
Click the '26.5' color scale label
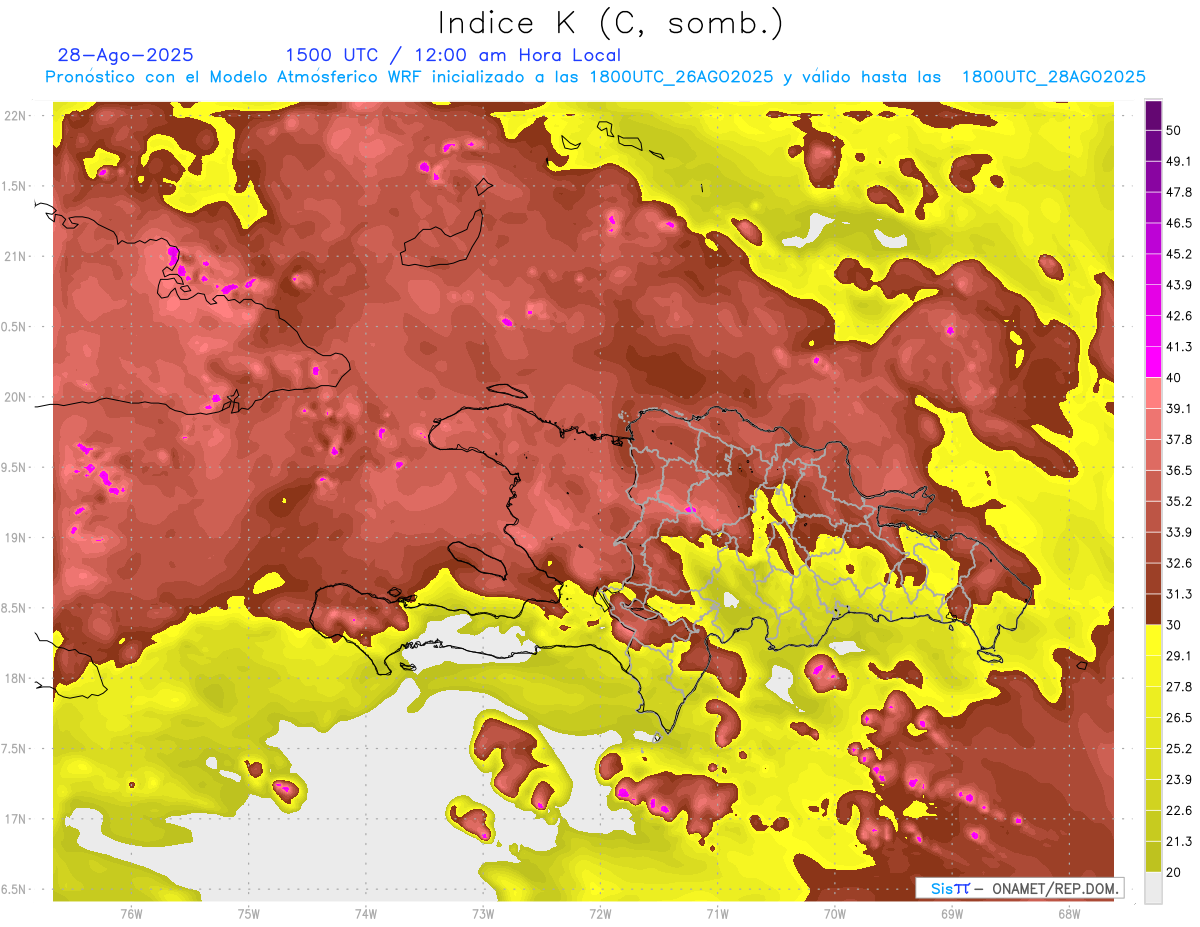point(1180,718)
